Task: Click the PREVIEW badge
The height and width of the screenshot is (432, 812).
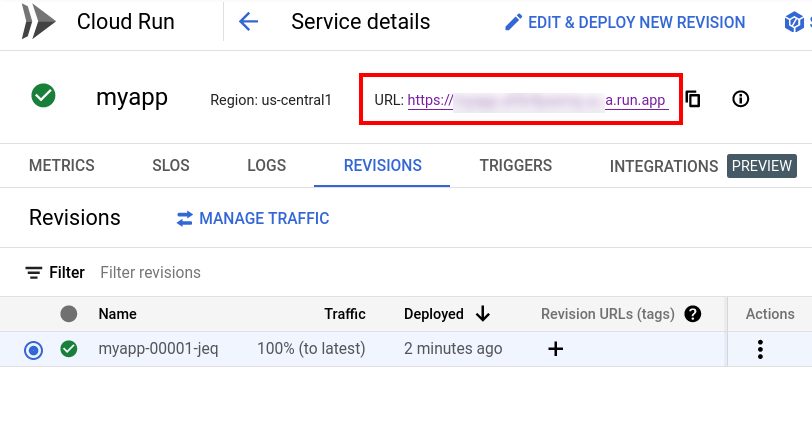Action: pyautogui.click(x=762, y=166)
